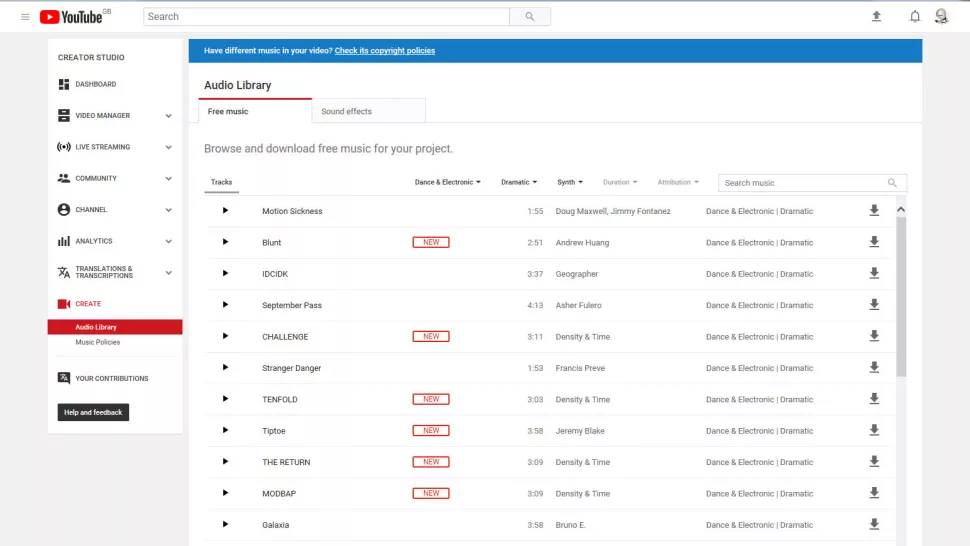Play the Galaxia track
Viewport: 970px width, 546px height.
[x=225, y=524]
